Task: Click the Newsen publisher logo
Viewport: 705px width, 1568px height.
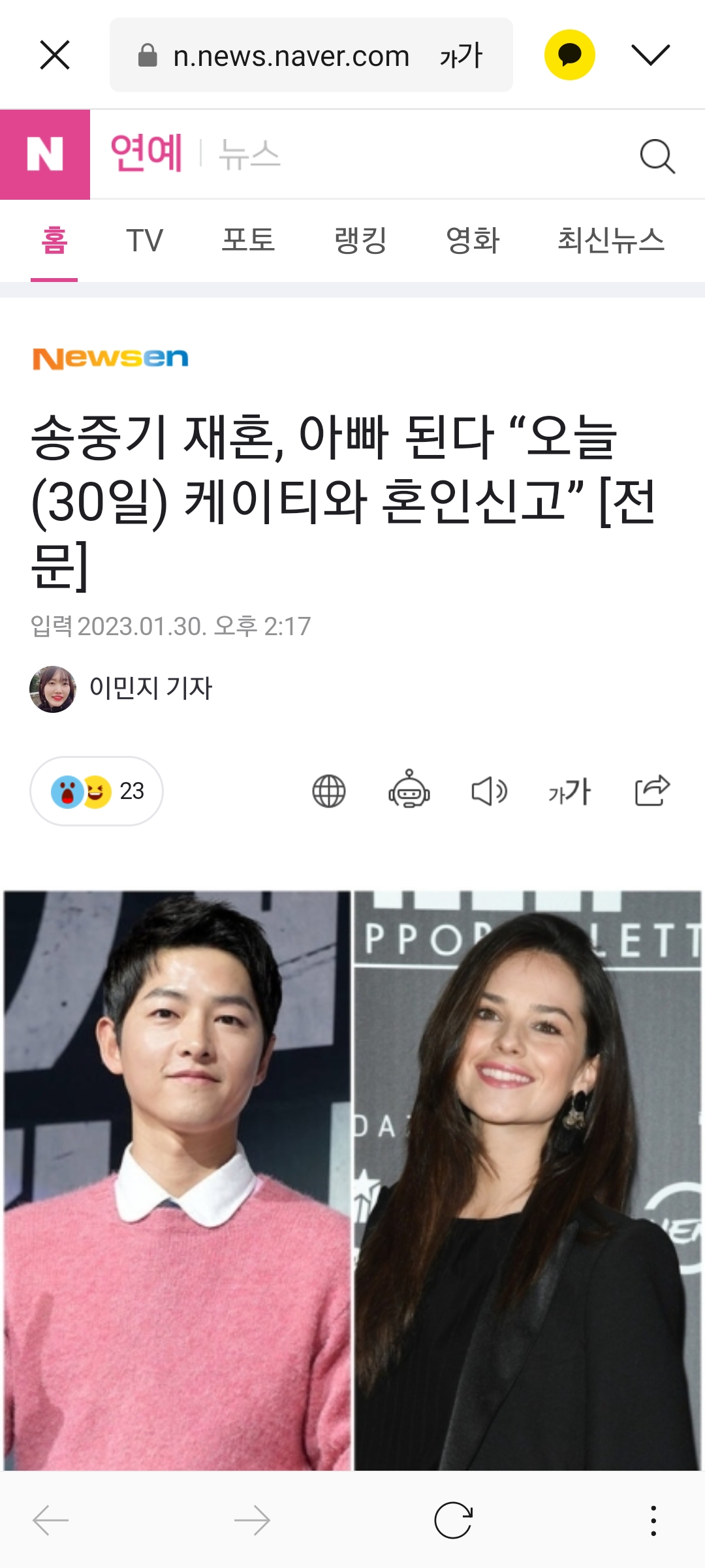Action: point(111,358)
